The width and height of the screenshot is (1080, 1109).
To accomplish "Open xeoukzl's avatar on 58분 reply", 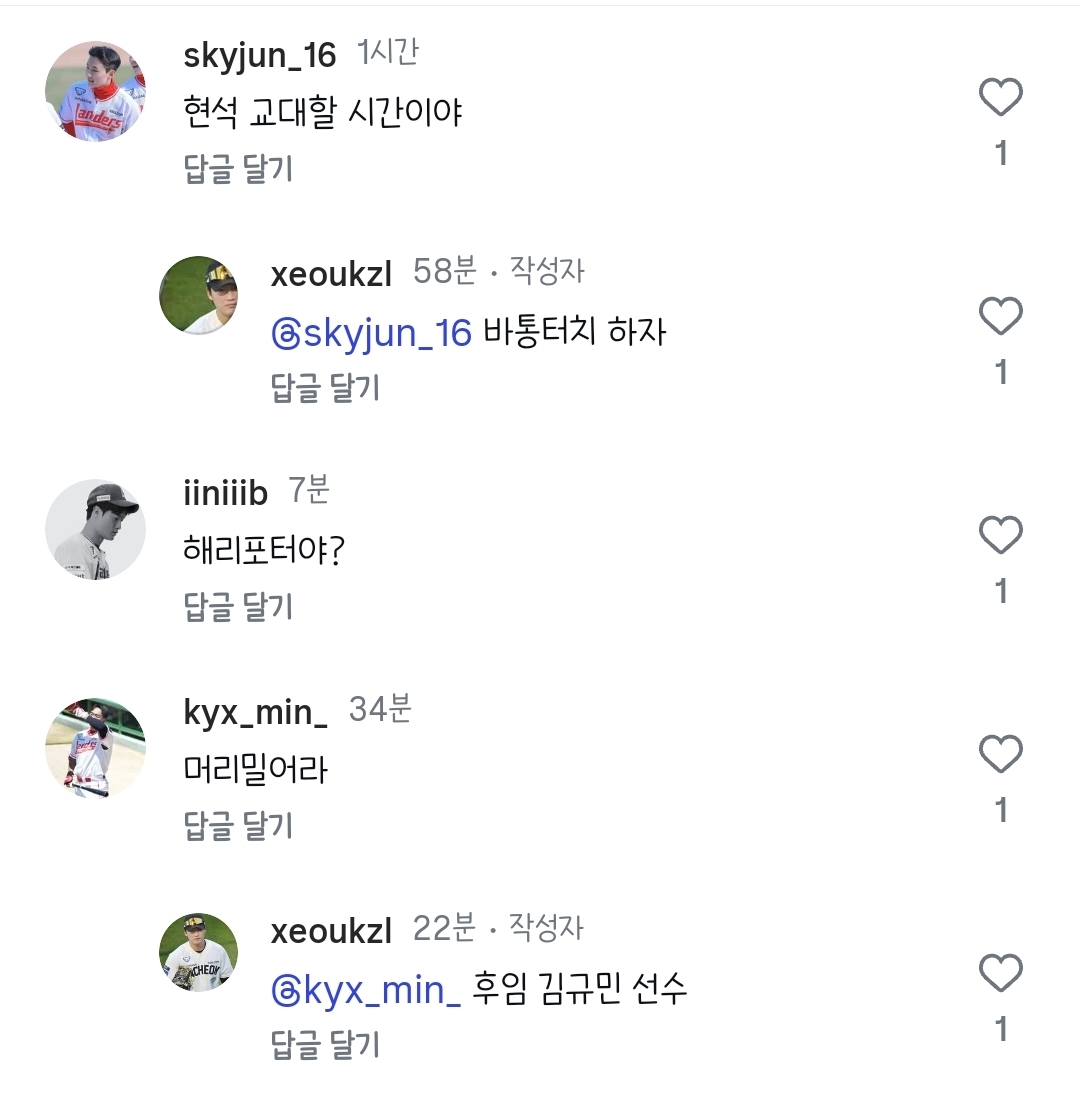I will pos(199,295).
